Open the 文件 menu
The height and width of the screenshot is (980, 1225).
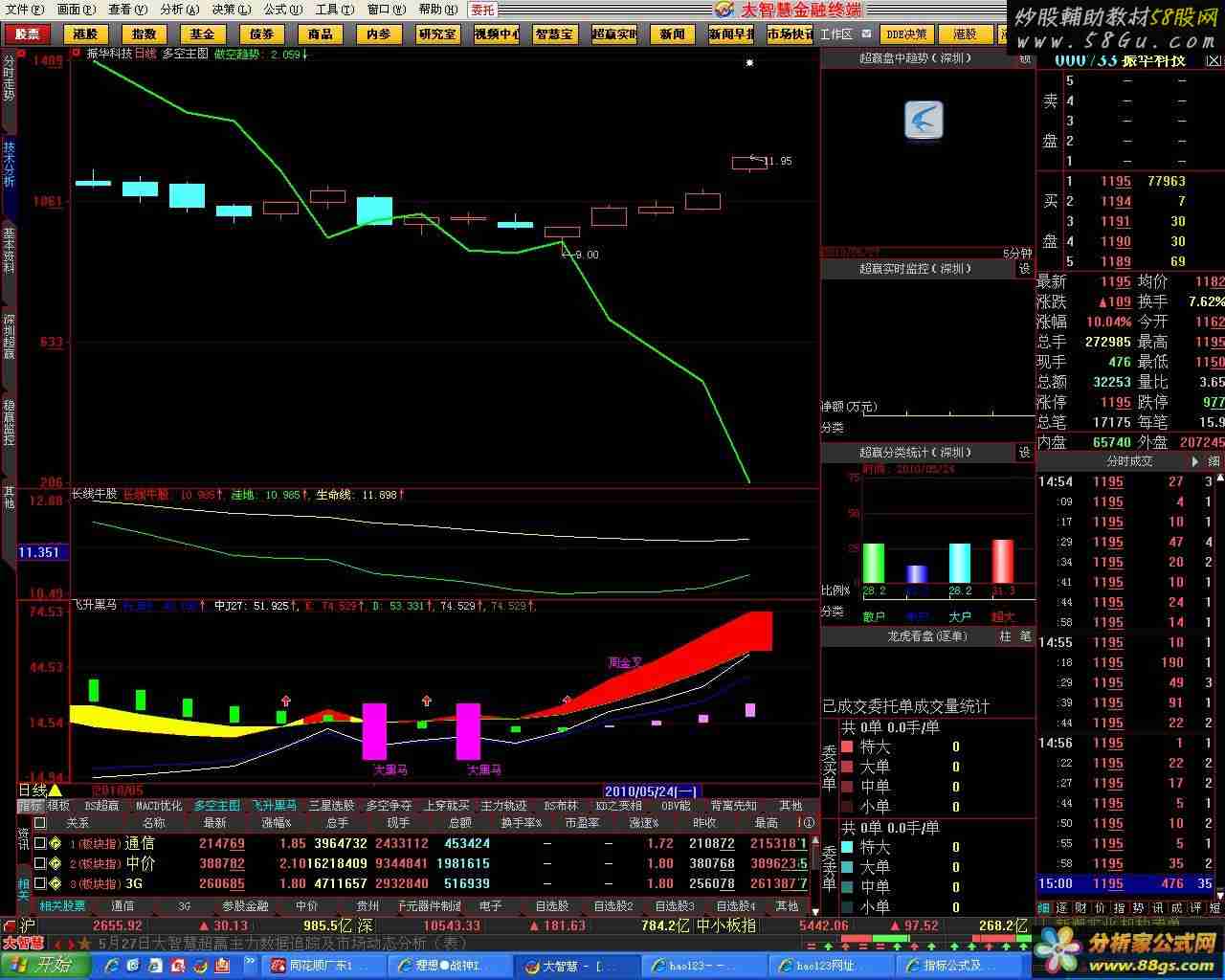tap(24, 10)
